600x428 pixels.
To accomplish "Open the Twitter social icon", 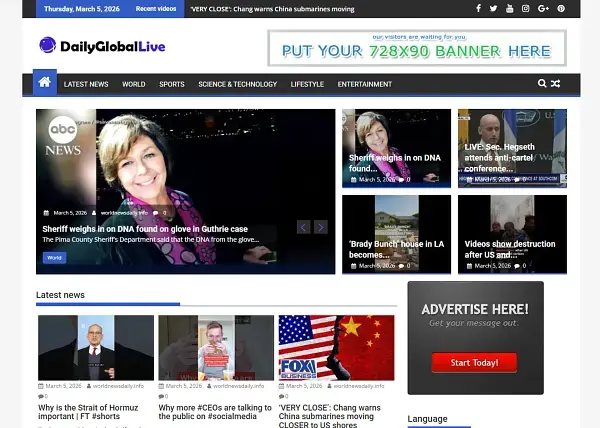I will point(494,9).
